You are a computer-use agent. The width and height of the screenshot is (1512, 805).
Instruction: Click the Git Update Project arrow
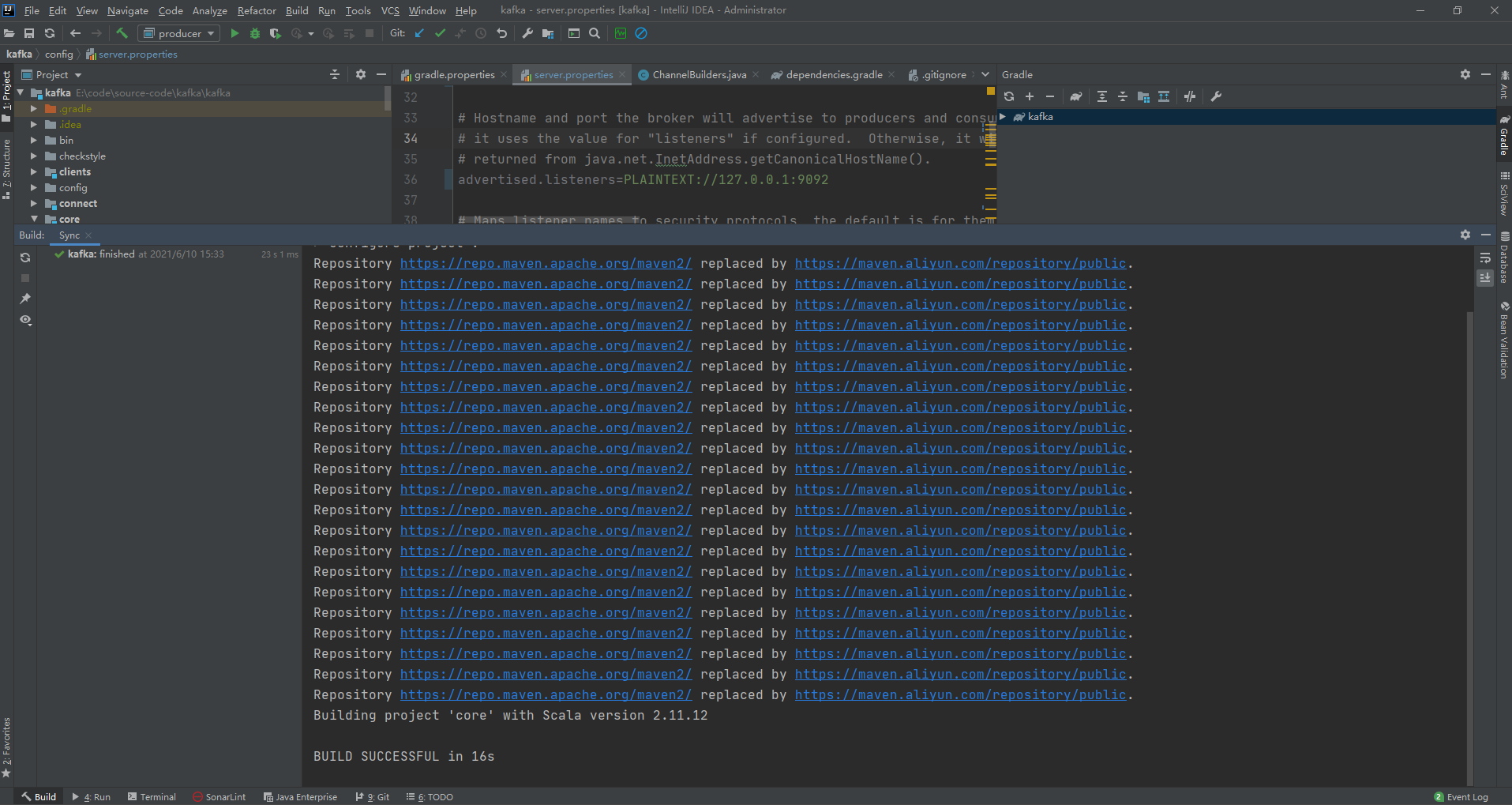pyautogui.click(x=419, y=33)
